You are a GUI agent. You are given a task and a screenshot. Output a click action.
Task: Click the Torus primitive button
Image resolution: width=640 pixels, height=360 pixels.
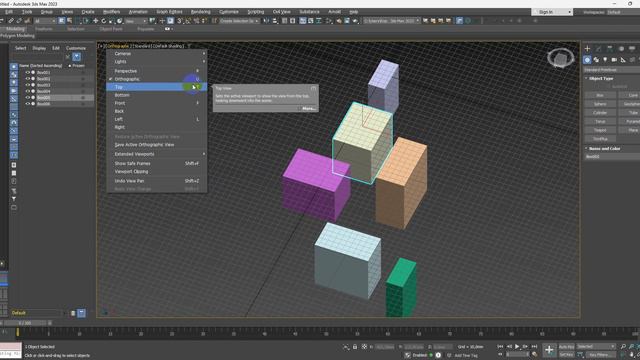point(600,122)
